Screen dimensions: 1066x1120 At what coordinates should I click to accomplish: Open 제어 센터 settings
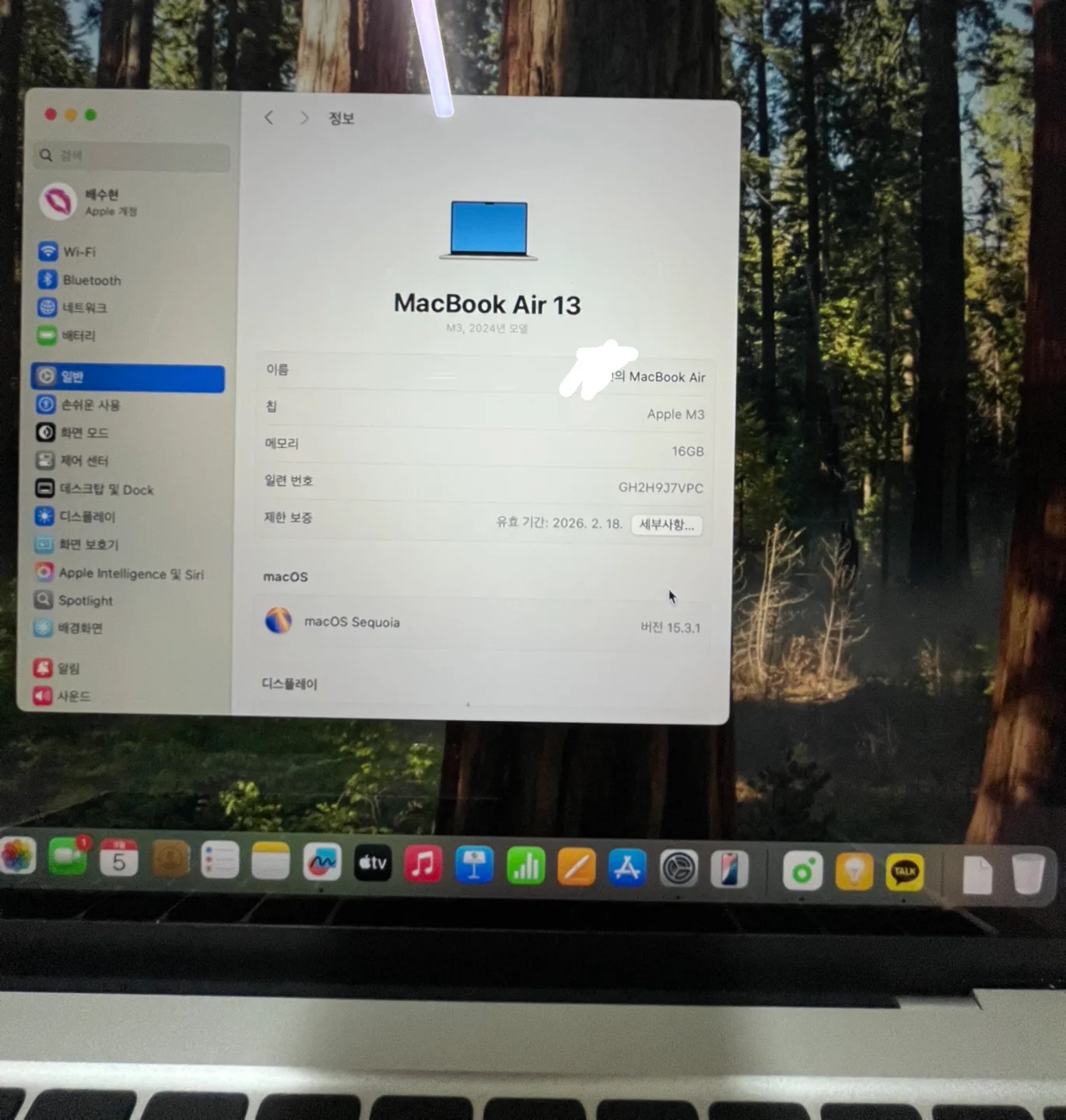pyautogui.click(x=72, y=460)
